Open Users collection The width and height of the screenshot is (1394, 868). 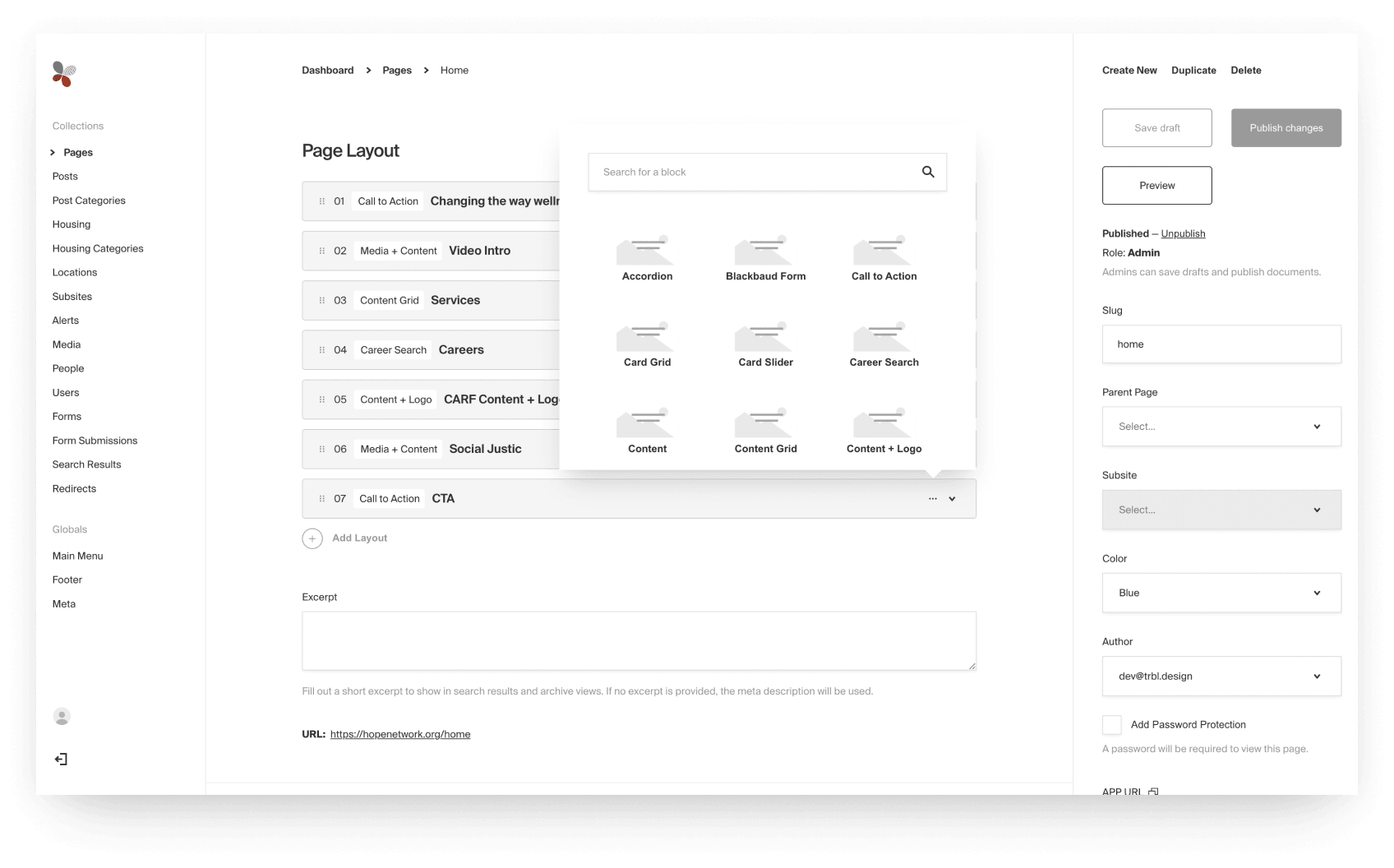66,392
